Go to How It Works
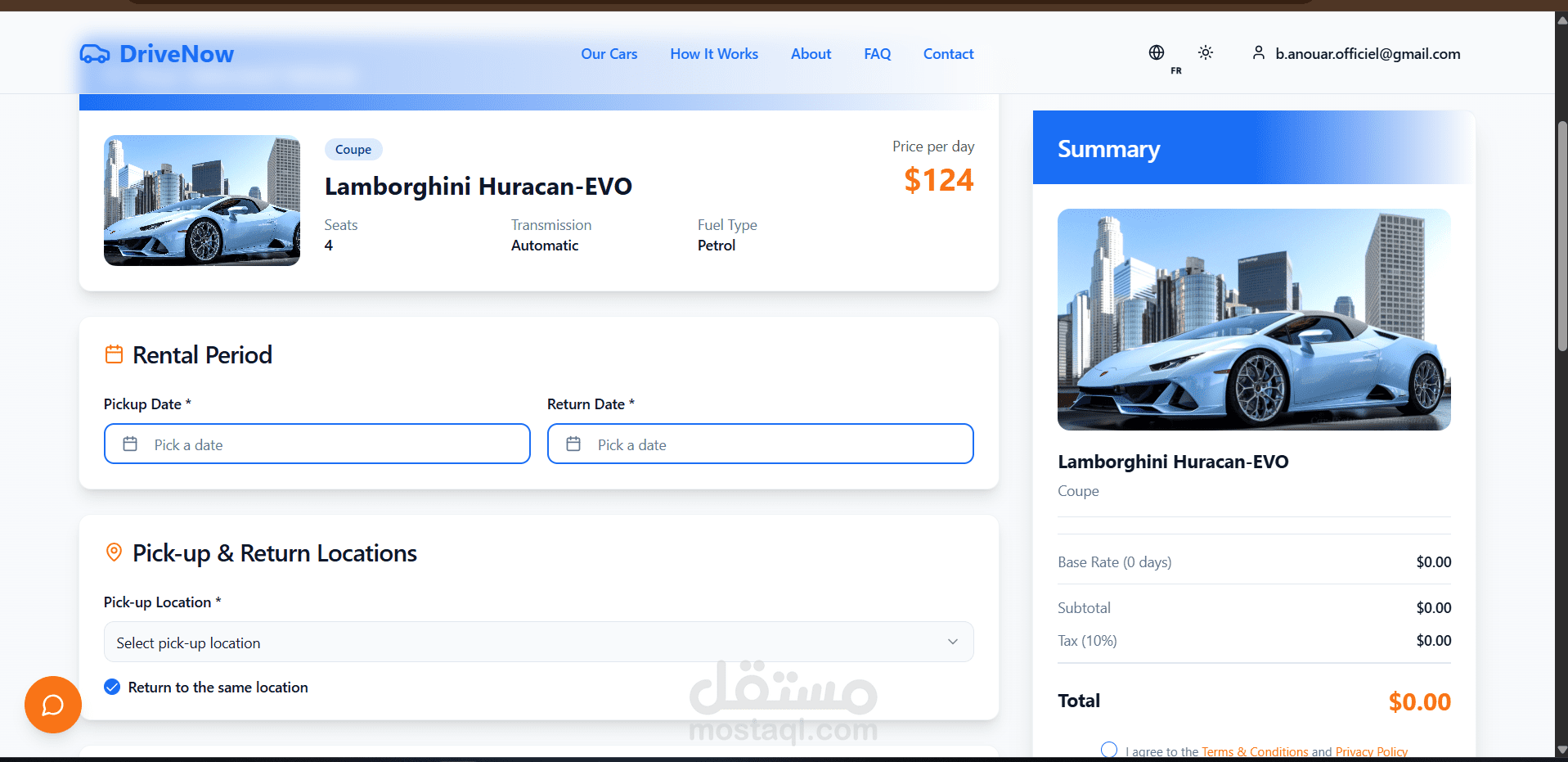Viewport: 1568px width, 762px height. click(x=714, y=54)
